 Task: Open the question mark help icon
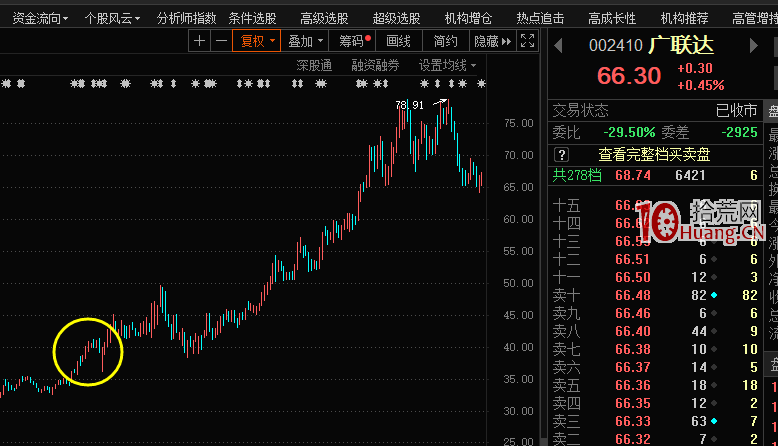tap(561, 155)
